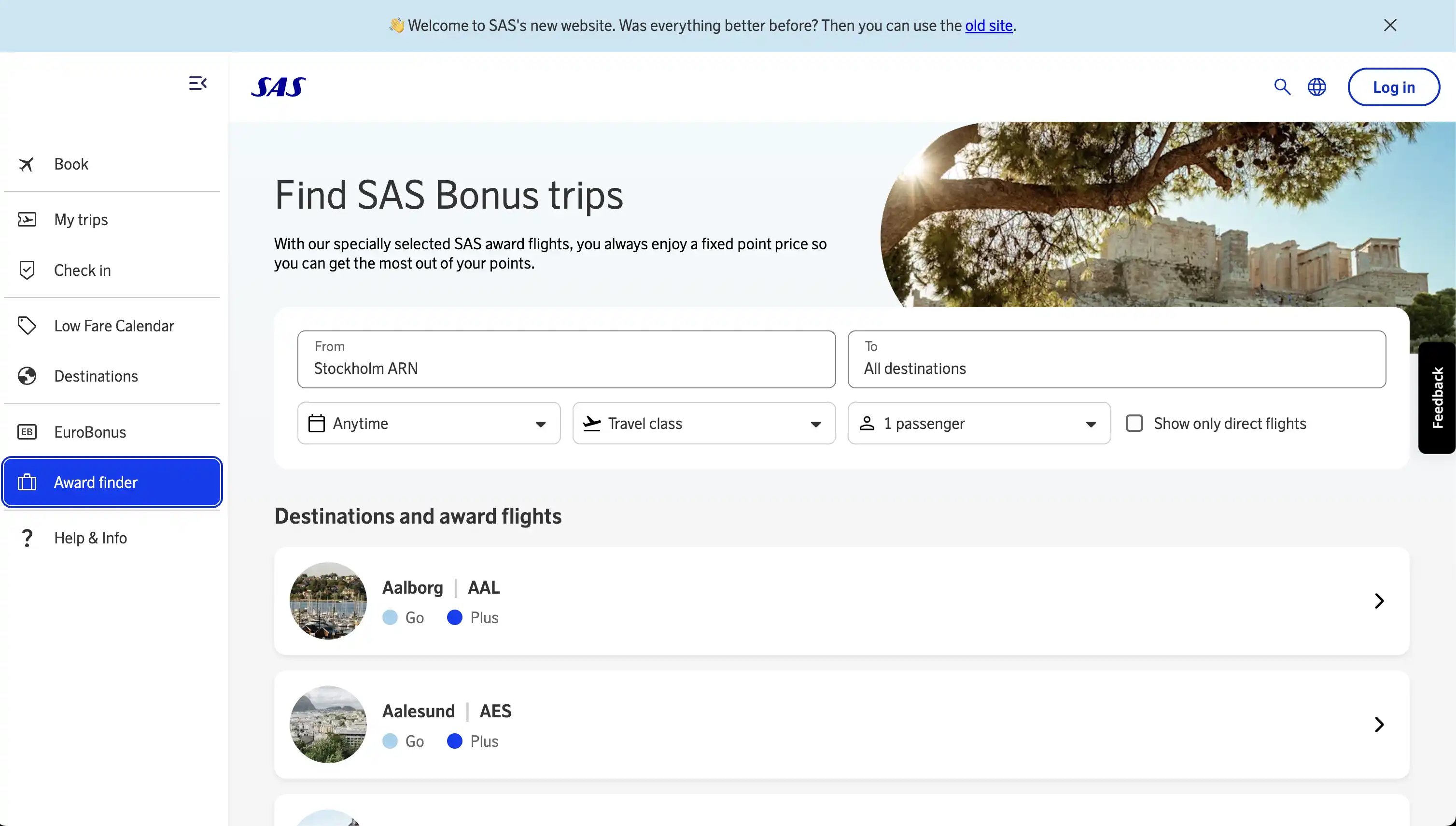Open Help & Info section
The image size is (1456, 826).
click(x=112, y=538)
